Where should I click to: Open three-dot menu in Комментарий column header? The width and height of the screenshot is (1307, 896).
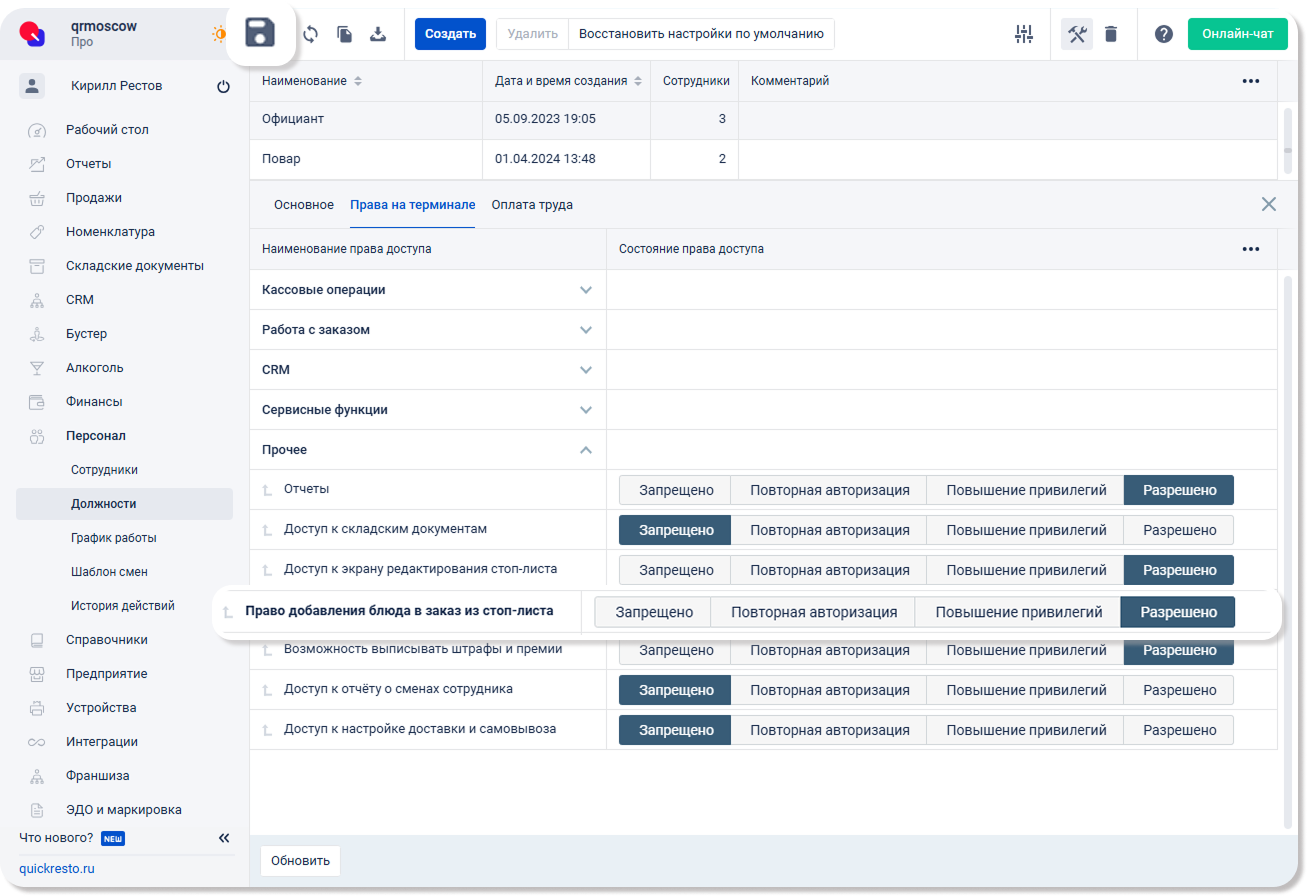coord(1251,81)
